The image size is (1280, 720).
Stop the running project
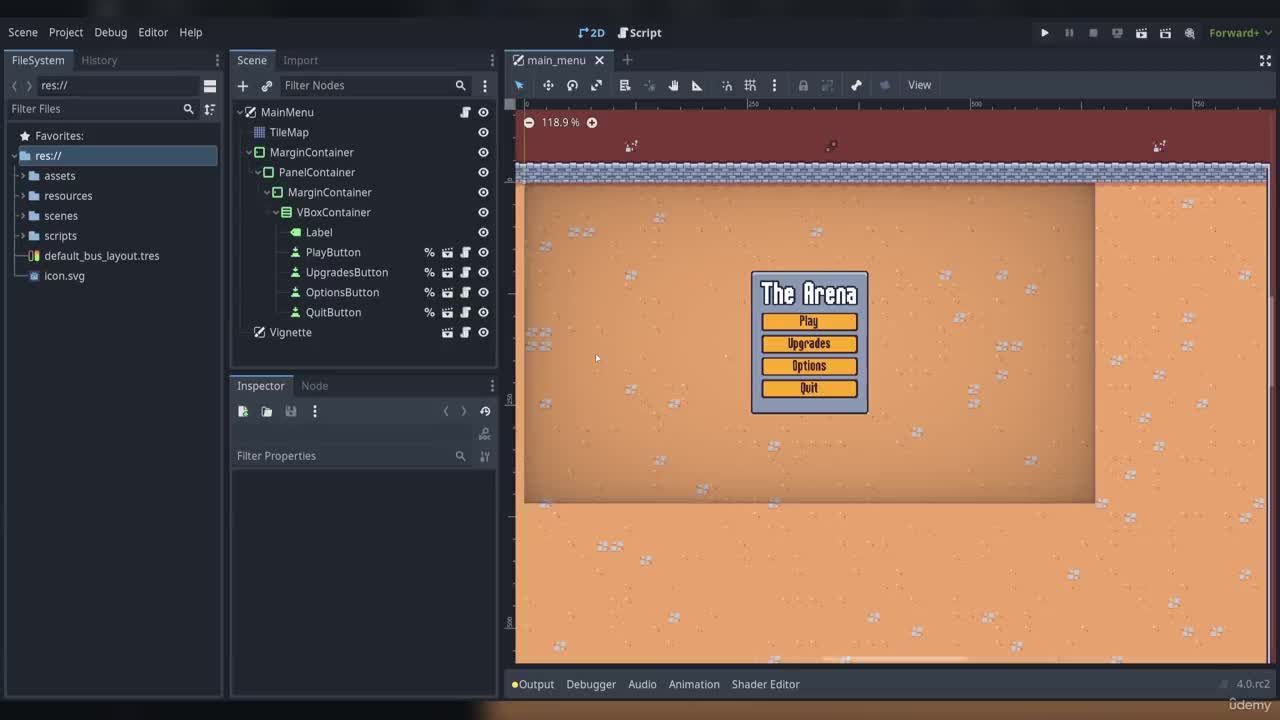(1093, 33)
